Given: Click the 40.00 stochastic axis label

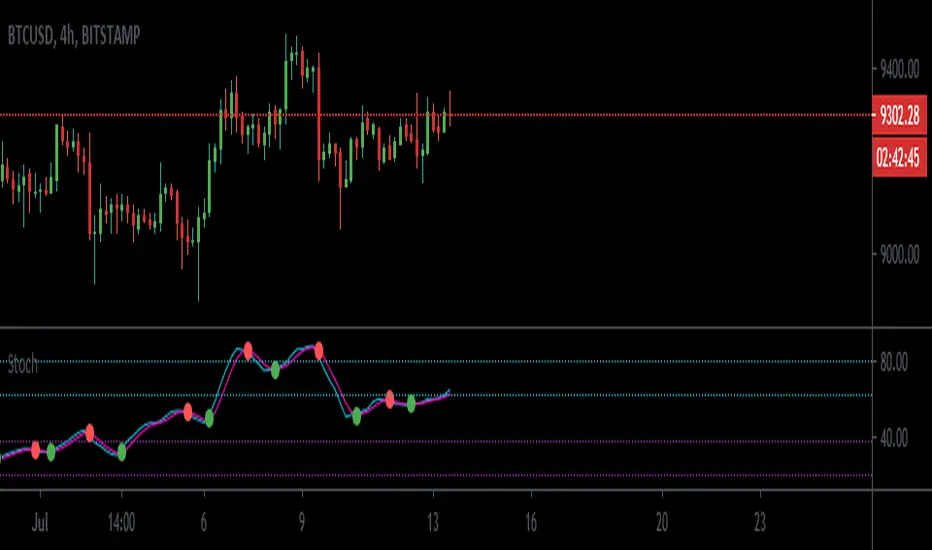Looking at the screenshot, I should [x=894, y=439].
